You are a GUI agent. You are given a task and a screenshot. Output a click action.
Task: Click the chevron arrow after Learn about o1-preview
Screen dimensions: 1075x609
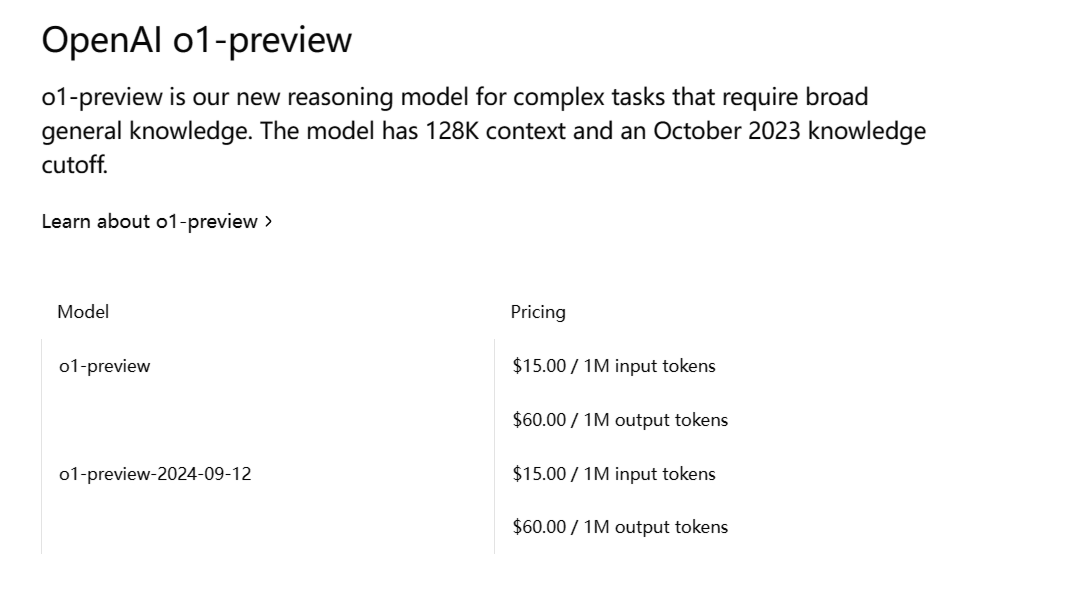click(269, 222)
